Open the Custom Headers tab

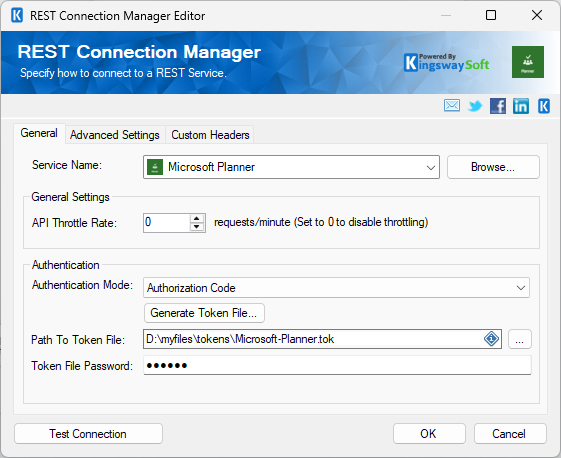click(210, 135)
